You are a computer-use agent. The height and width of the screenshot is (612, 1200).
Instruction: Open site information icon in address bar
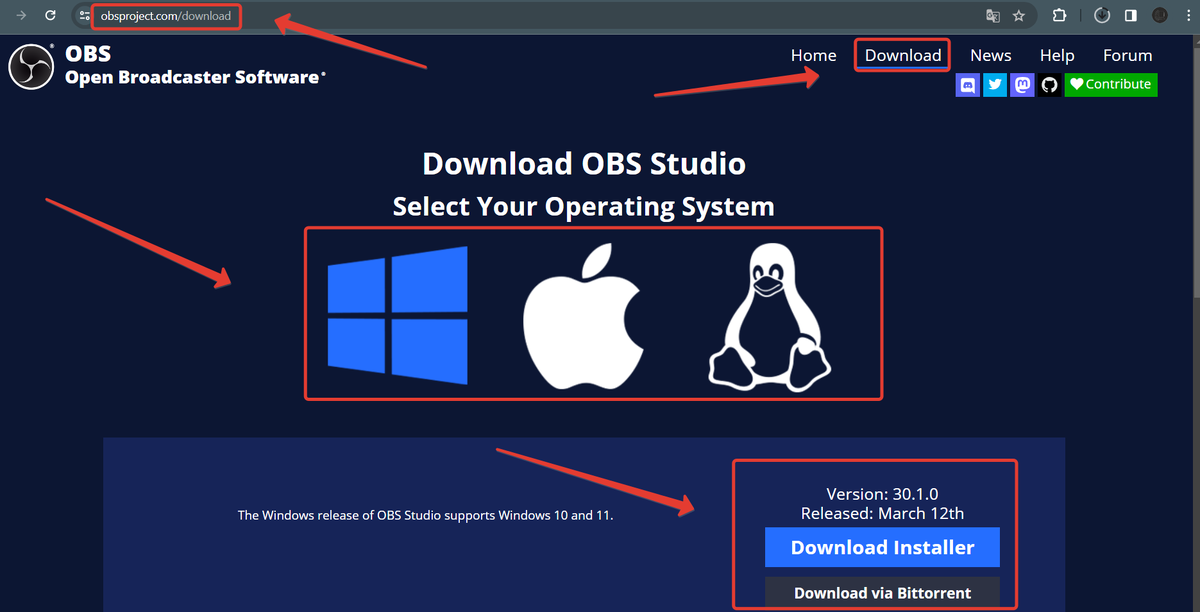(x=85, y=16)
